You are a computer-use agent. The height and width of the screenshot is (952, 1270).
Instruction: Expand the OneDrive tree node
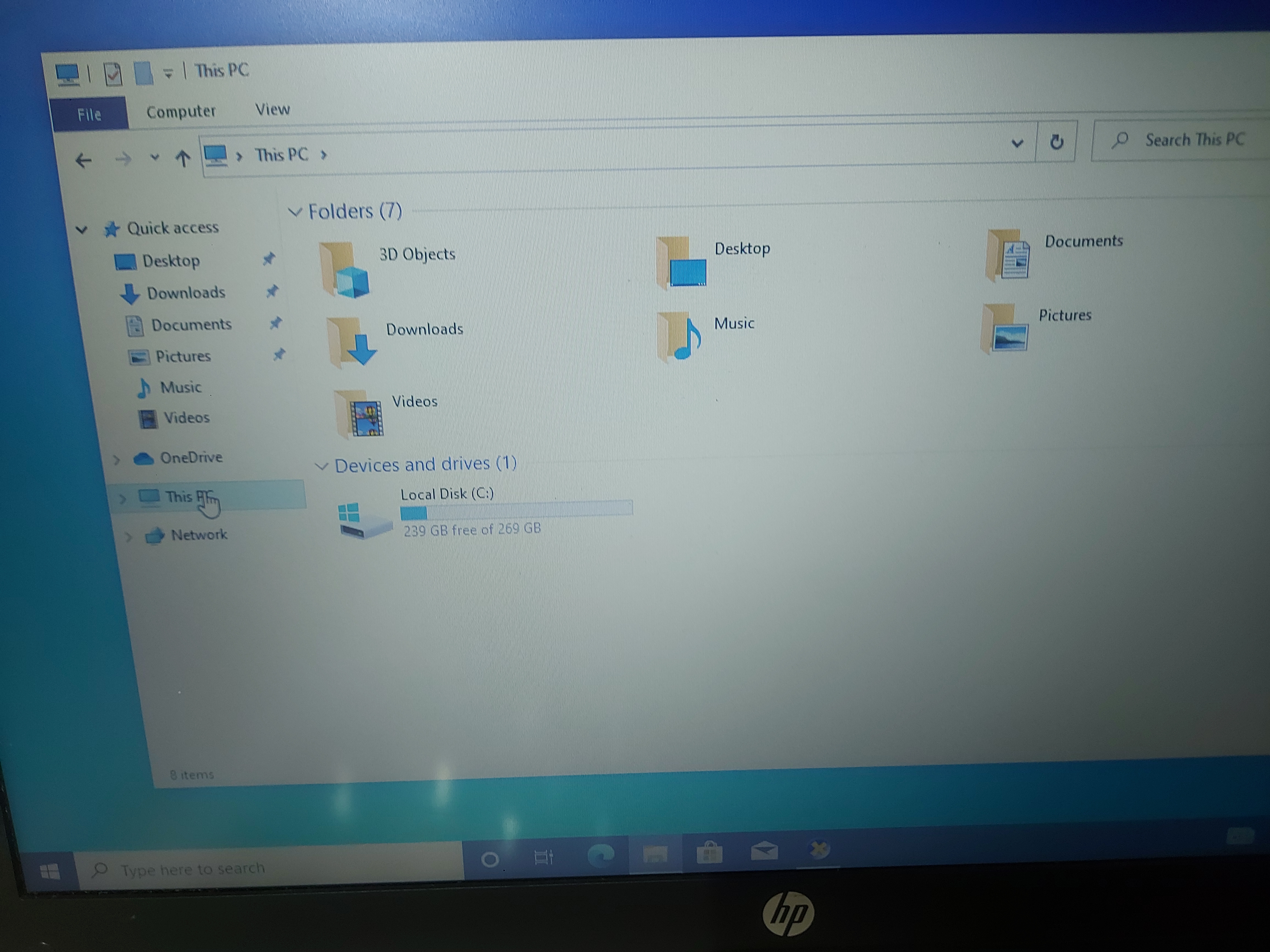[116, 460]
